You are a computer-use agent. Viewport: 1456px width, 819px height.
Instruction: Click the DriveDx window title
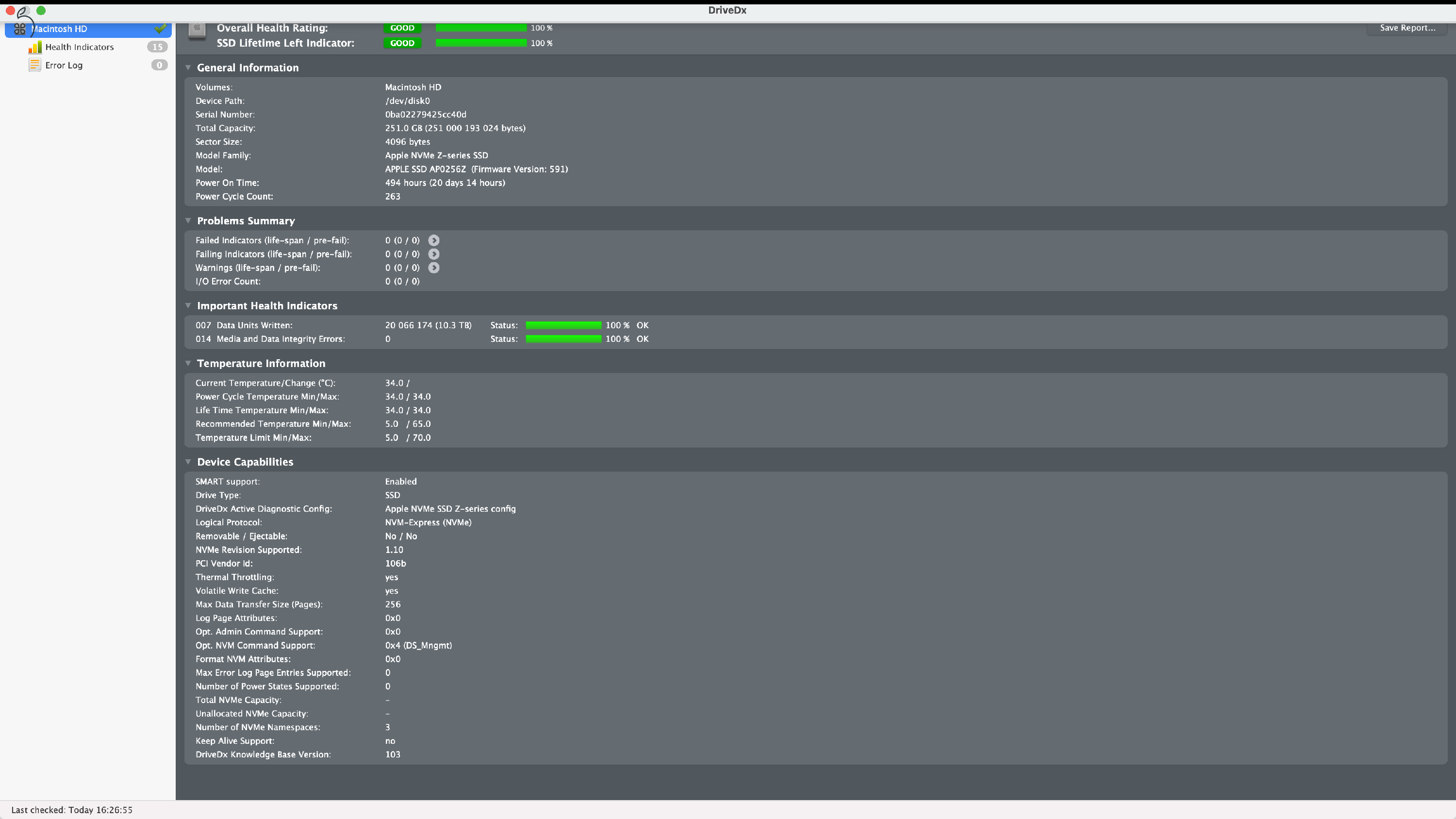coord(727,10)
